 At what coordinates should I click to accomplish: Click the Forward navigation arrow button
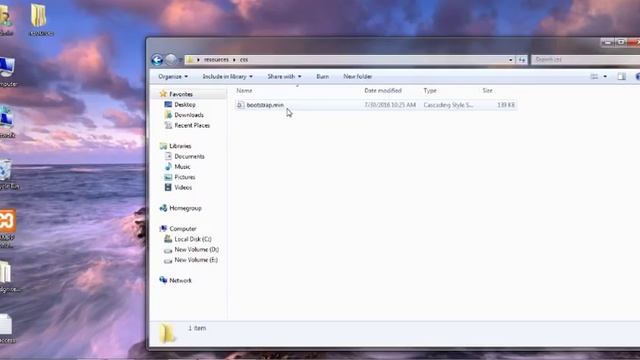pyautogui.click(x=171, y=60)
